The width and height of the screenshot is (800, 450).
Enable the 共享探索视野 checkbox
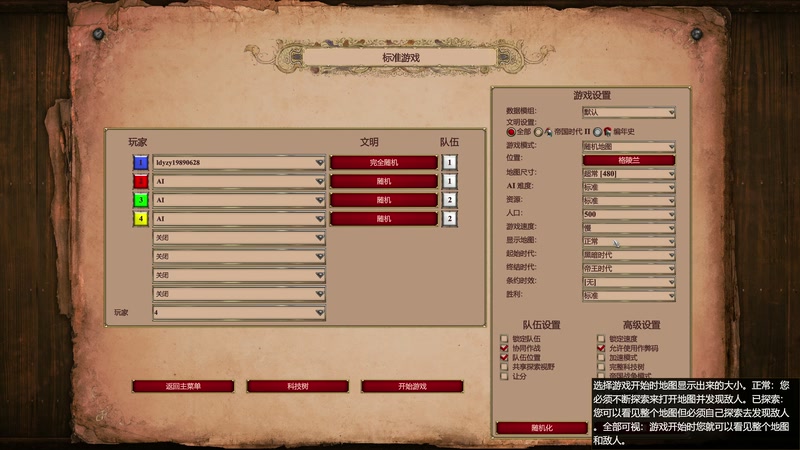(504, 367)
